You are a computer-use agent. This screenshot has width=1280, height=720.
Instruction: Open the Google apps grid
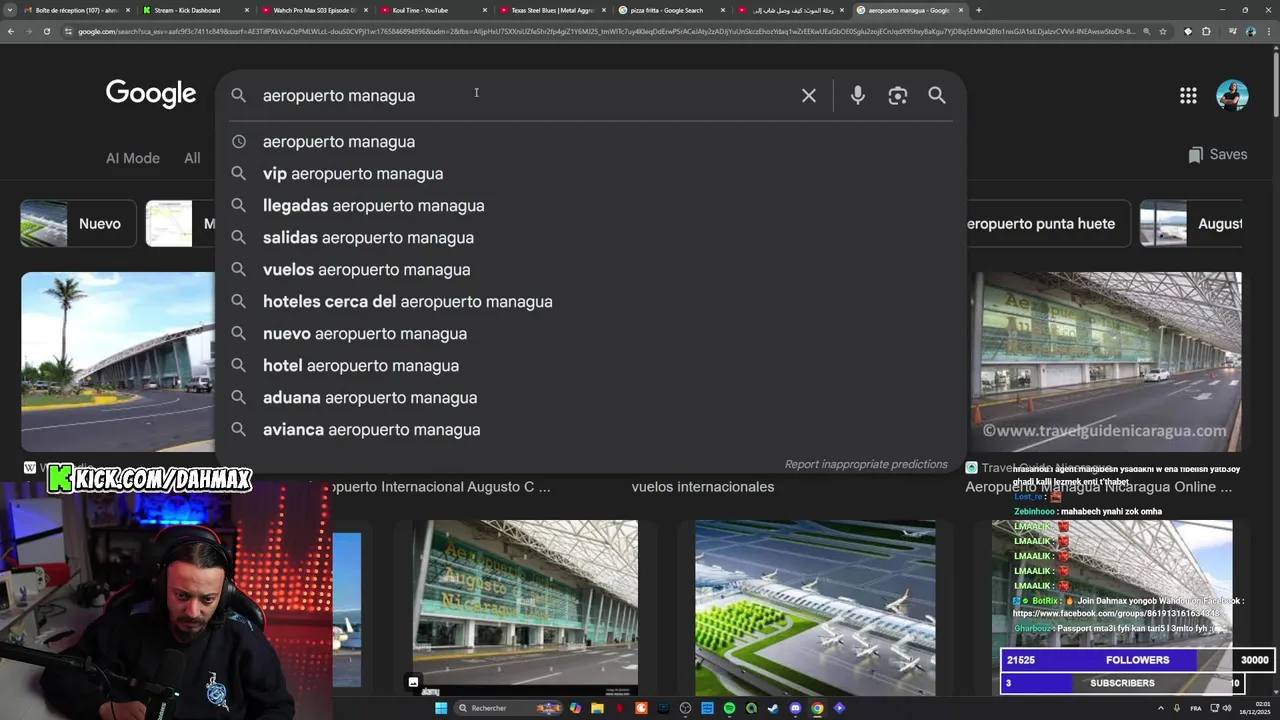click(1188, 95)
